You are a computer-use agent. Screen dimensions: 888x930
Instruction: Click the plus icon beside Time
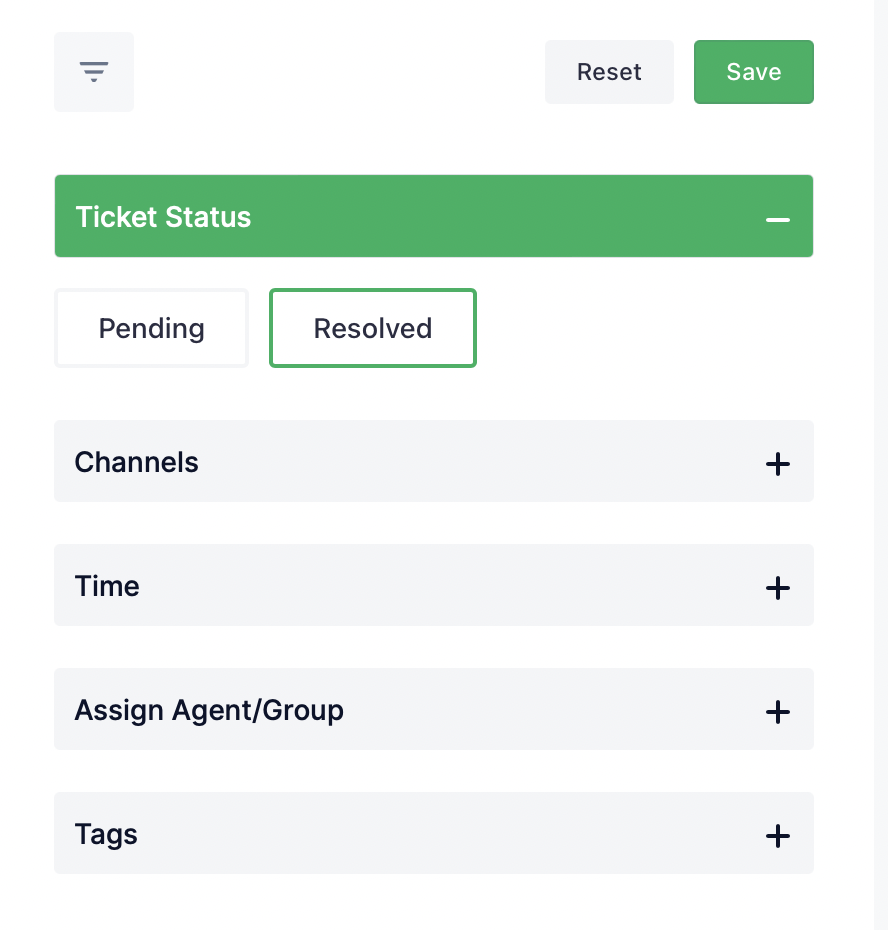click(x=777, y=588)
